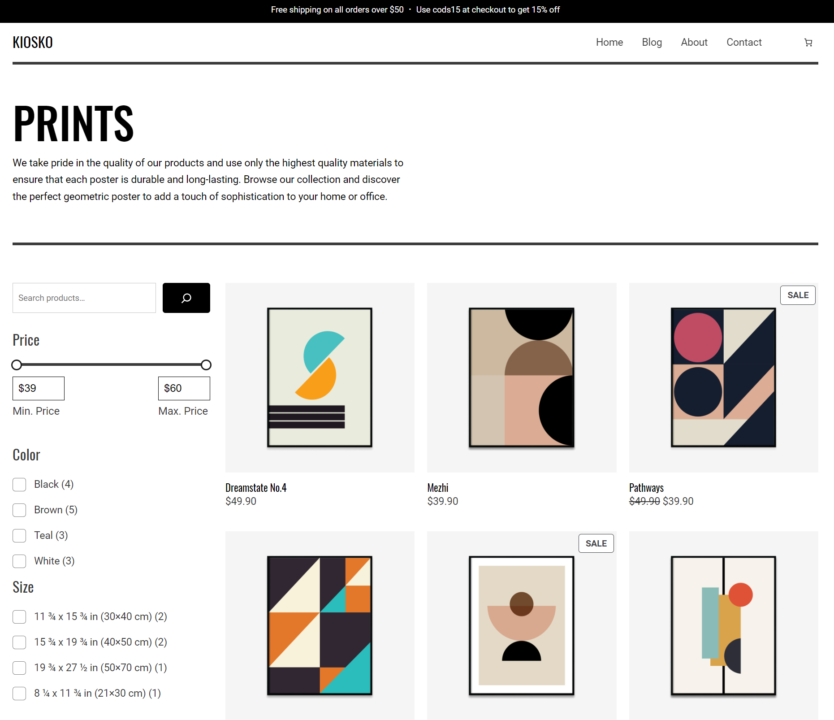Click the Color filter heading
Image resolution: width=834 pixels, height=720 pixels.
tap(27, 455)
